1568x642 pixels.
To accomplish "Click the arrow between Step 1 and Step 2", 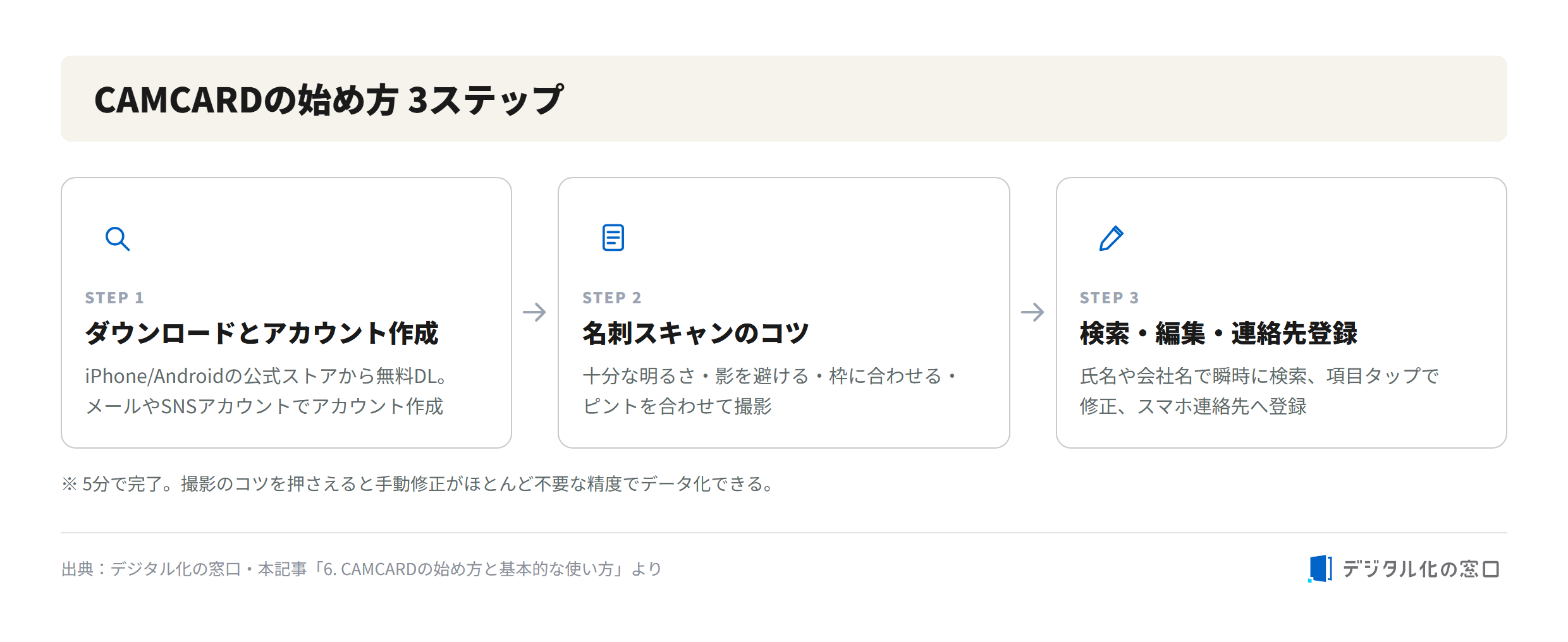I will [534, 312].
